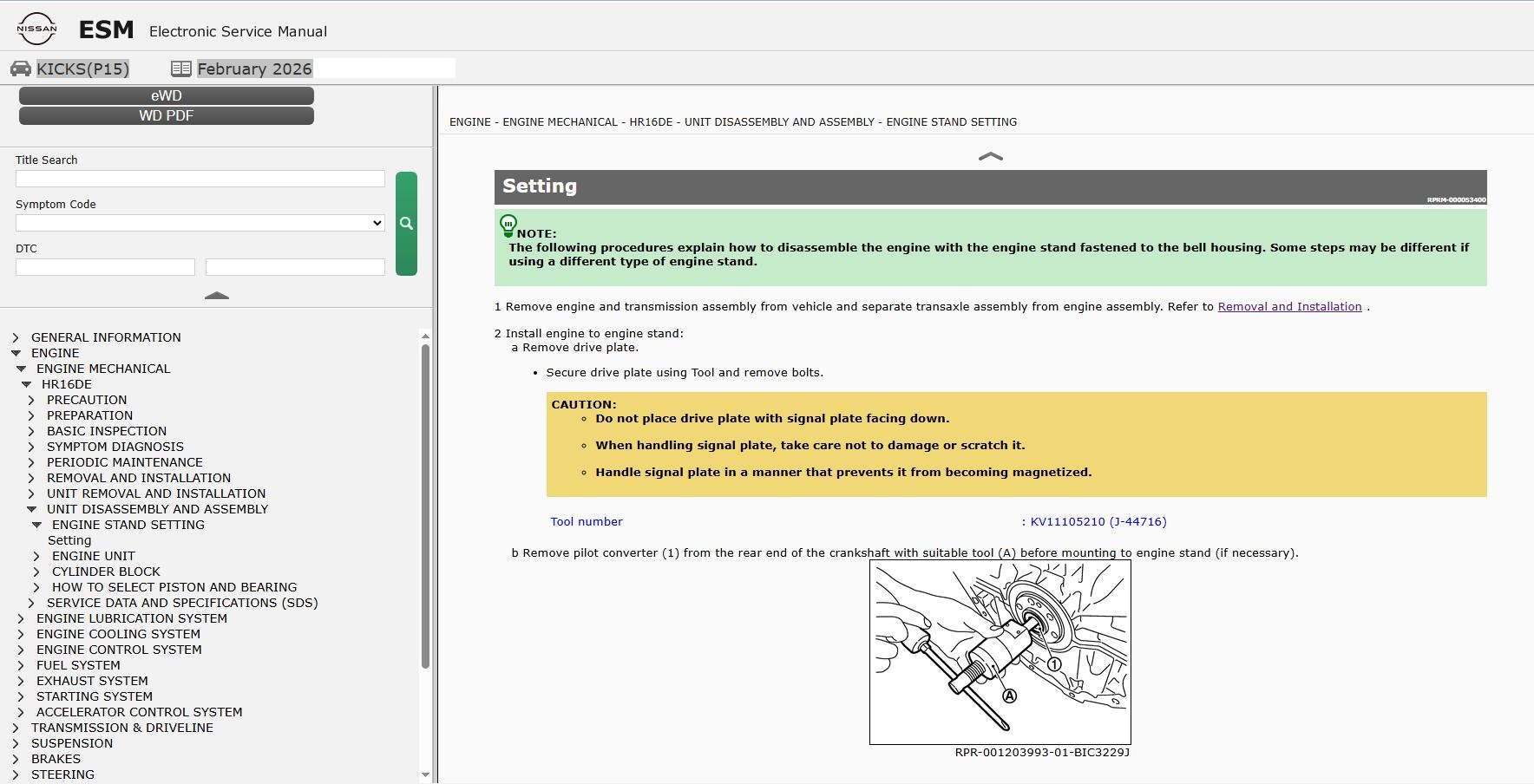The height and width of the screenshot is (784, 1534).
Task: Collapse the search panel with up arrow
Action: pyautogui.click(x=217, y=296)
